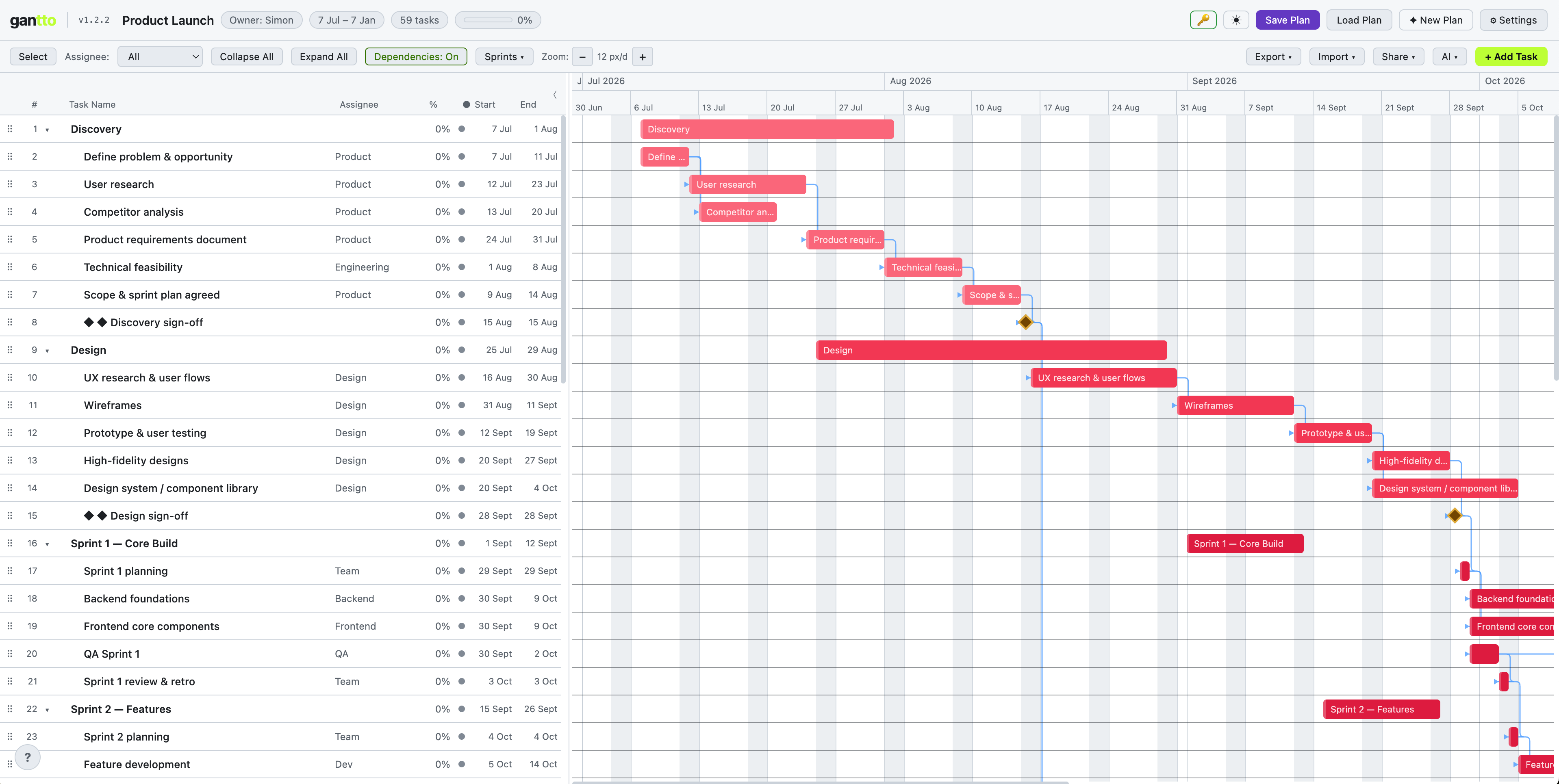1559x784 pixels.
Task: Collapse the Discovery group triangle
Action: (x=47, y=130)
